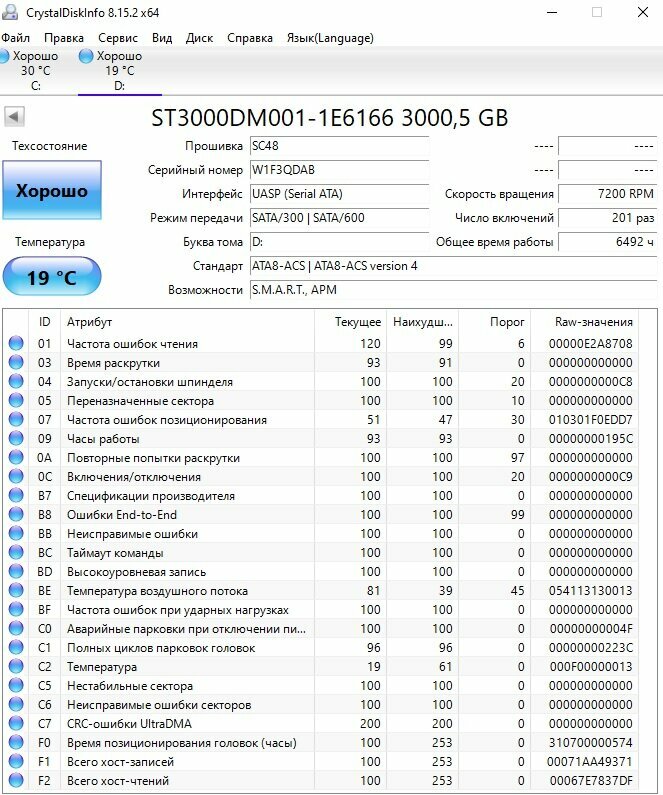Click the status orb for attribute C2
Screen dimensions: 663x795
click(x=16, y=667)
